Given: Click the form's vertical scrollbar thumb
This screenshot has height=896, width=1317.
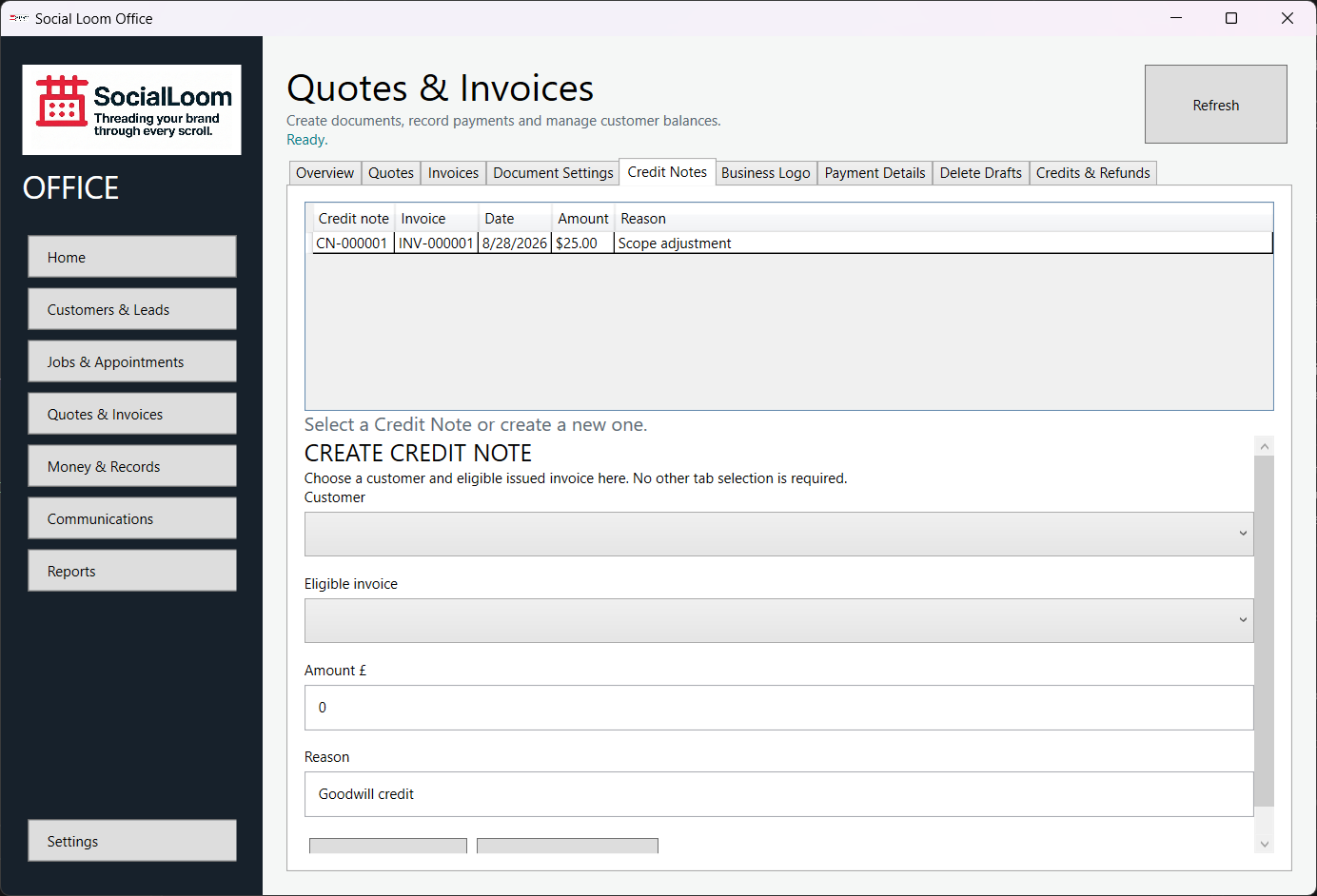Looking at the screenshot, I should [1264, 631].
